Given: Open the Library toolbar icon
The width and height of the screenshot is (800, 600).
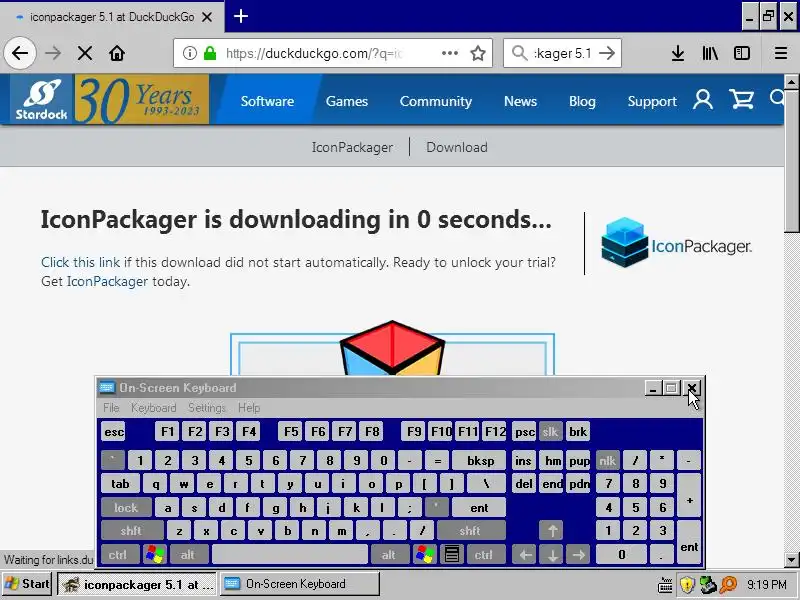Looking at the screenshot, I should tap(710, 53).
